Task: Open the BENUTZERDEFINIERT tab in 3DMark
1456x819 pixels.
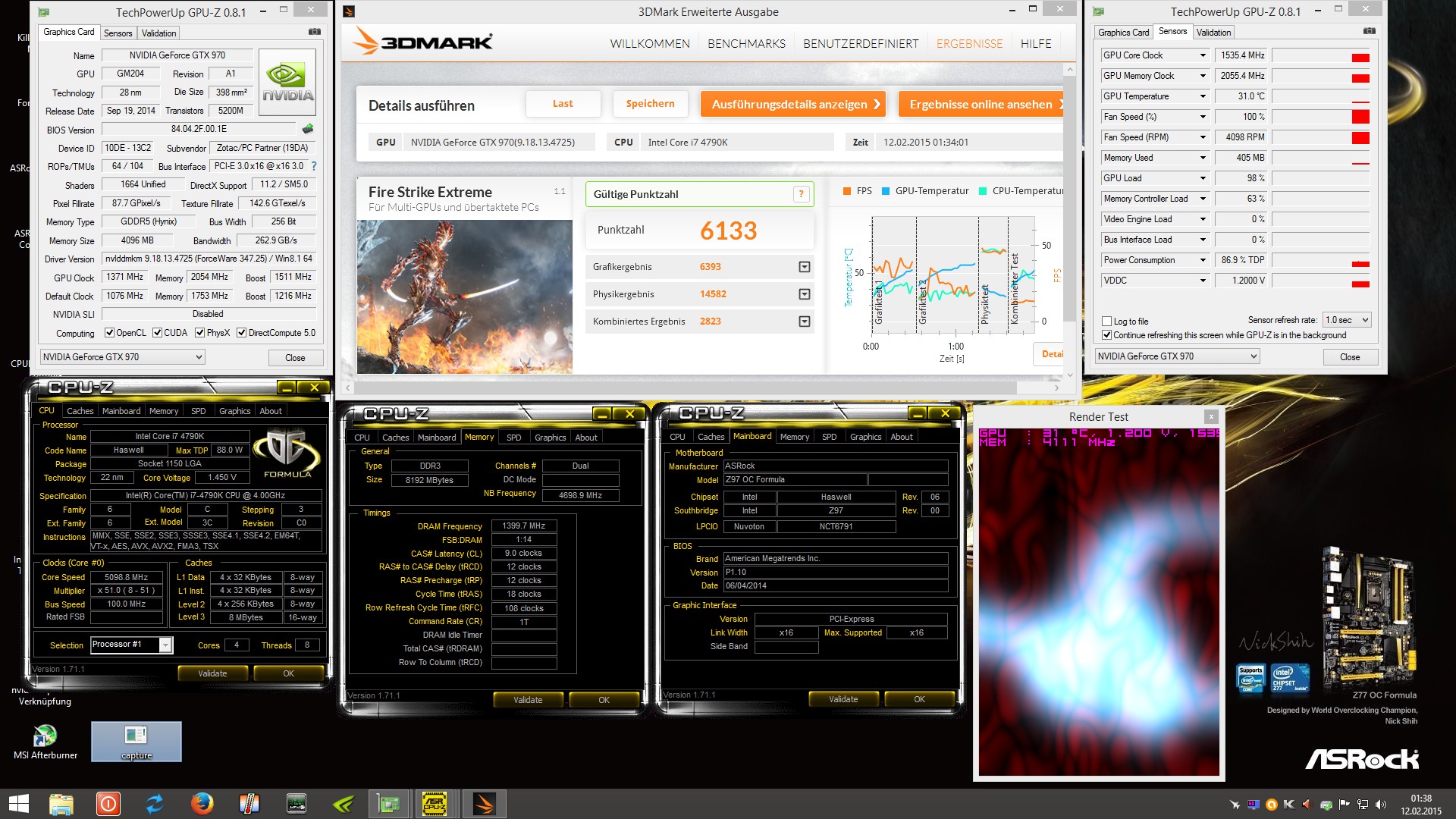Action: pyautogui.click(x=861, y=44)
